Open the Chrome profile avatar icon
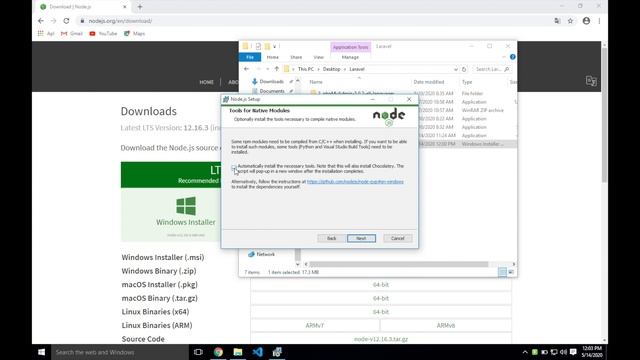Screen dimensions: 640x360 point(586,21)
